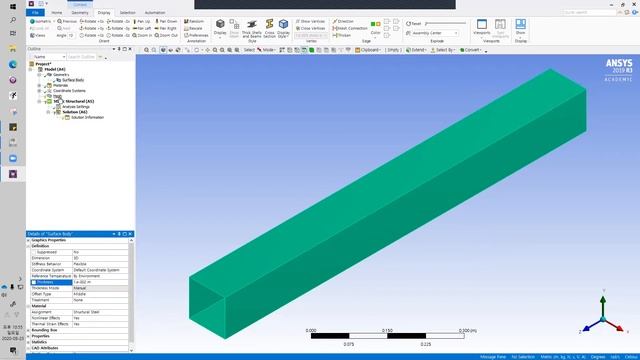Open the Display dropdown icon in ribbon

point(220,28)
